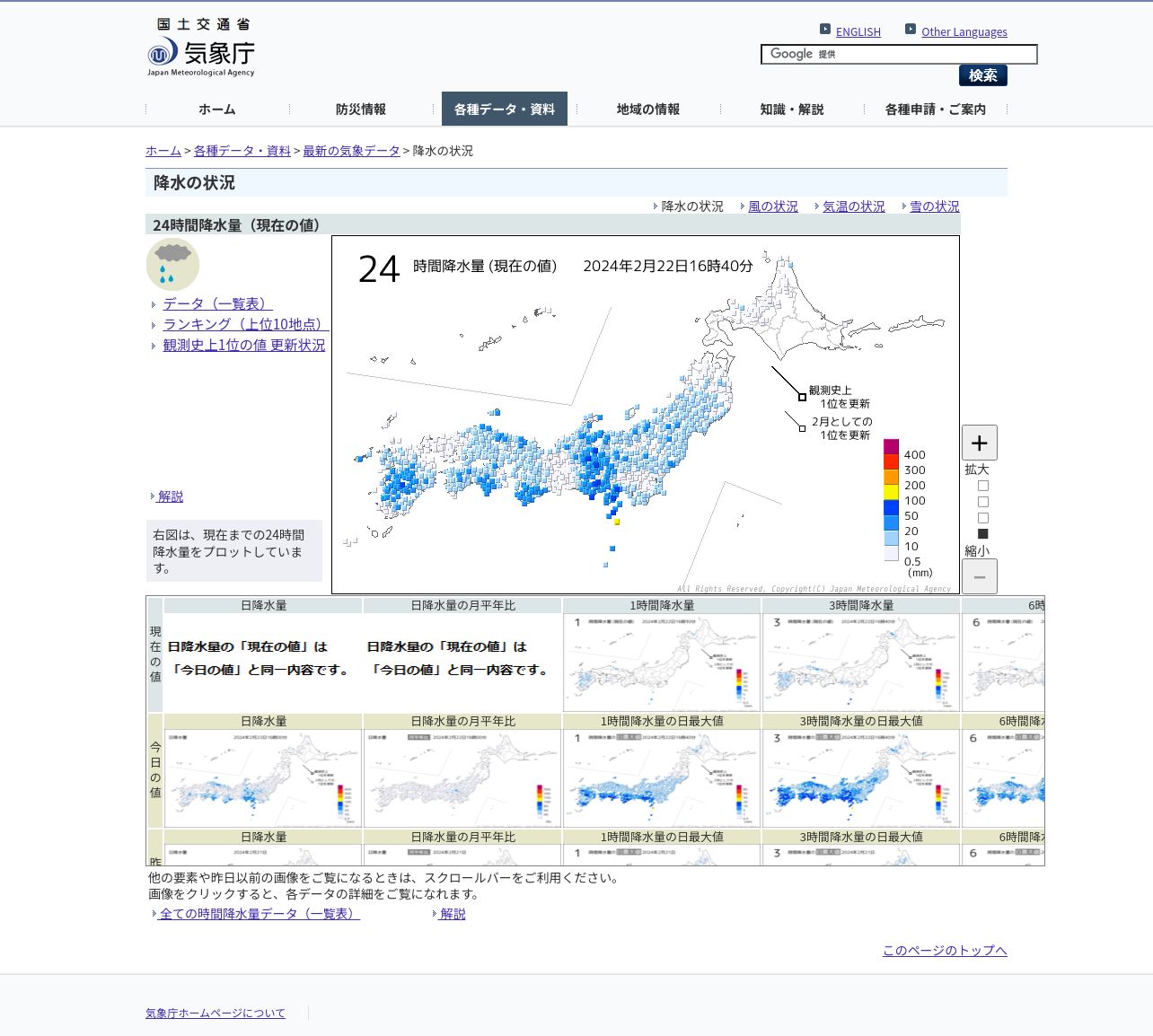Open 観測史上1位の値 更新状況 link
This screenshot has height=1036, width=1153.
click(244, 345)
